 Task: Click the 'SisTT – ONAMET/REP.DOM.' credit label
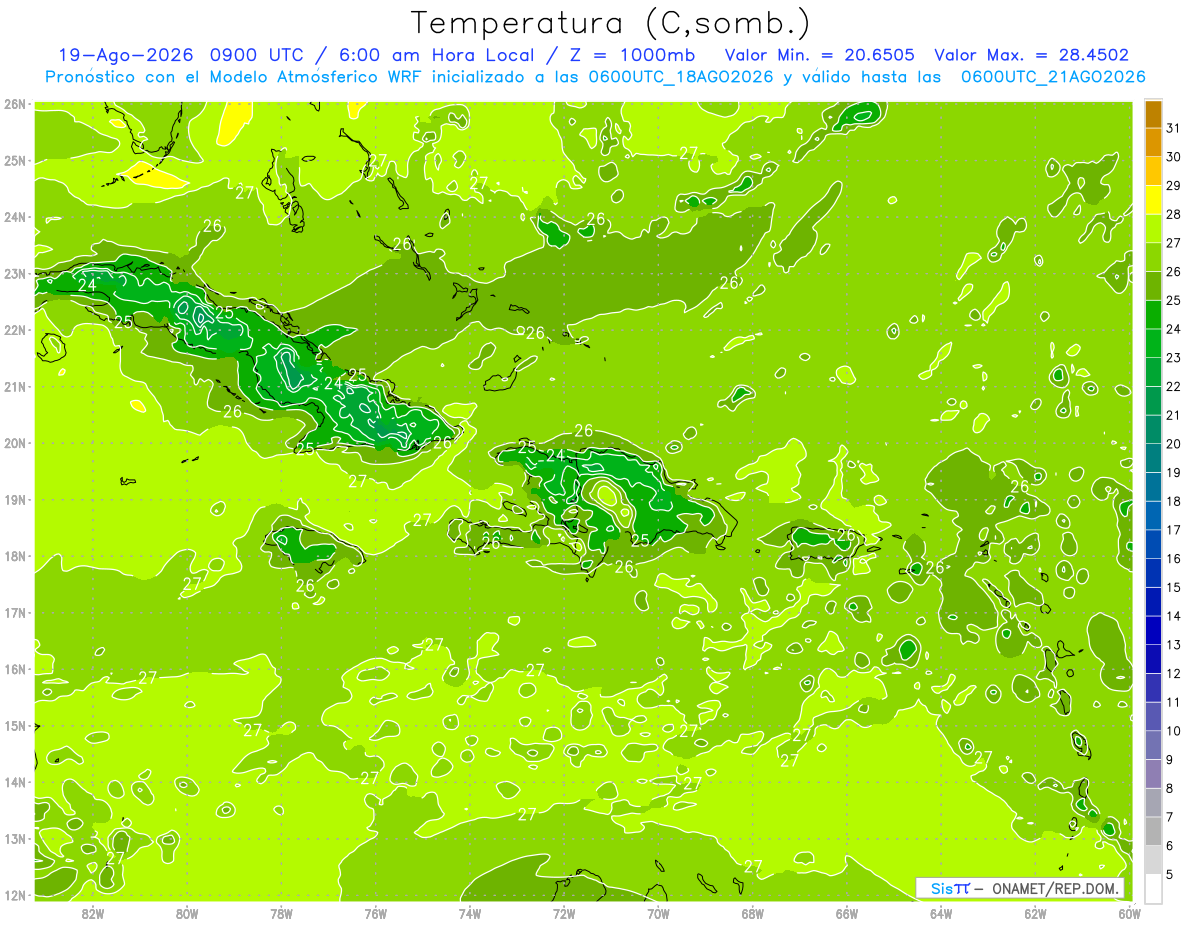click(1020, 888)
